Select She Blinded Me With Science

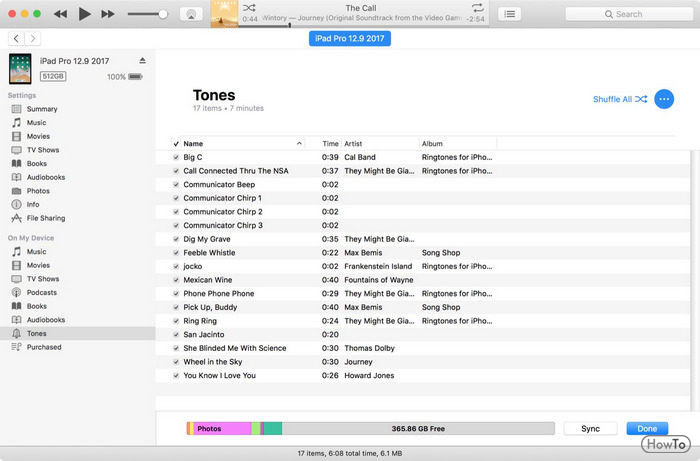423,348
